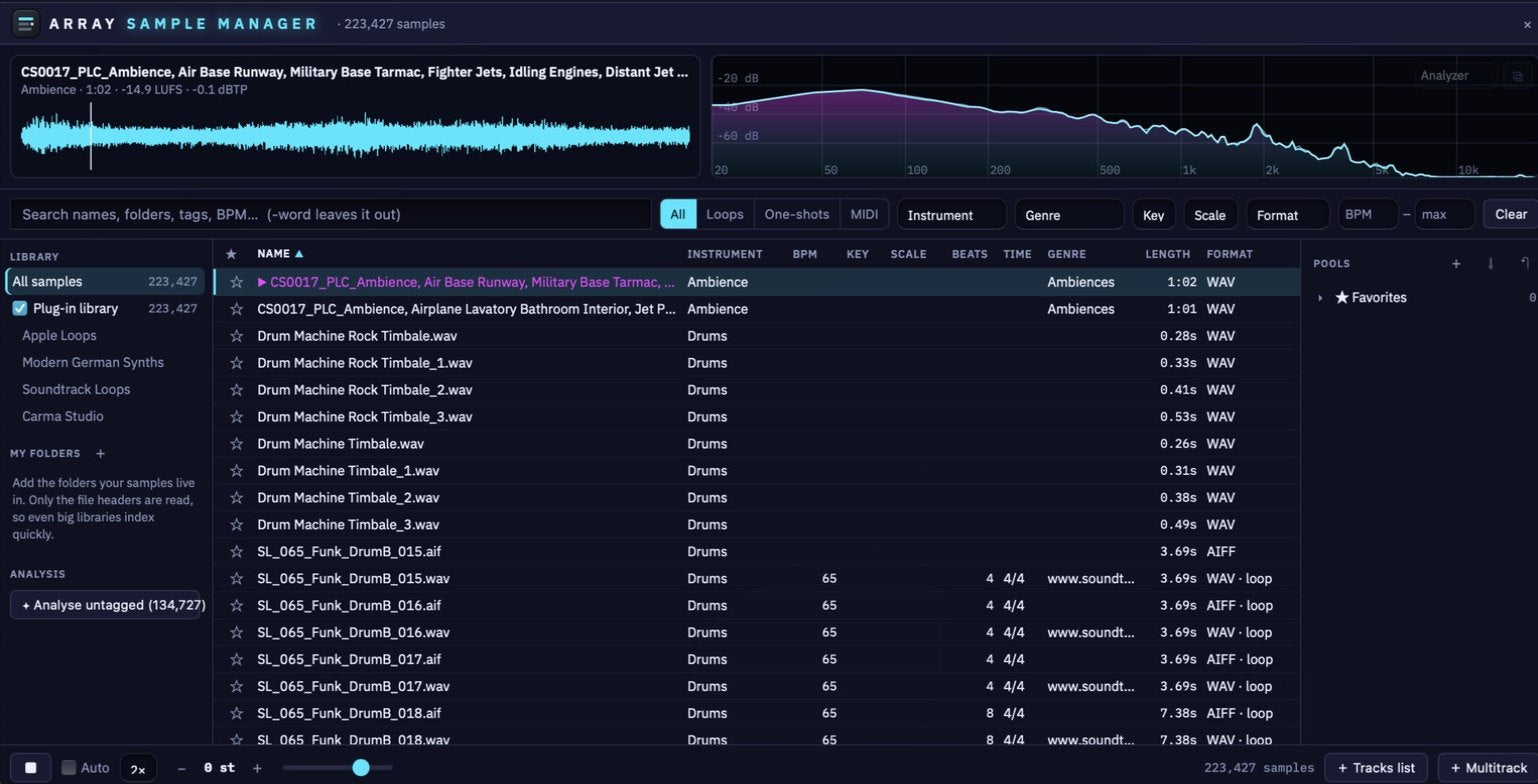Image resolution: width=1538 pixels, height=784 pixels.
Task: Open the hamburger menu beside ARRAY title
Action: pyautogui.click(x=25, y=23)
